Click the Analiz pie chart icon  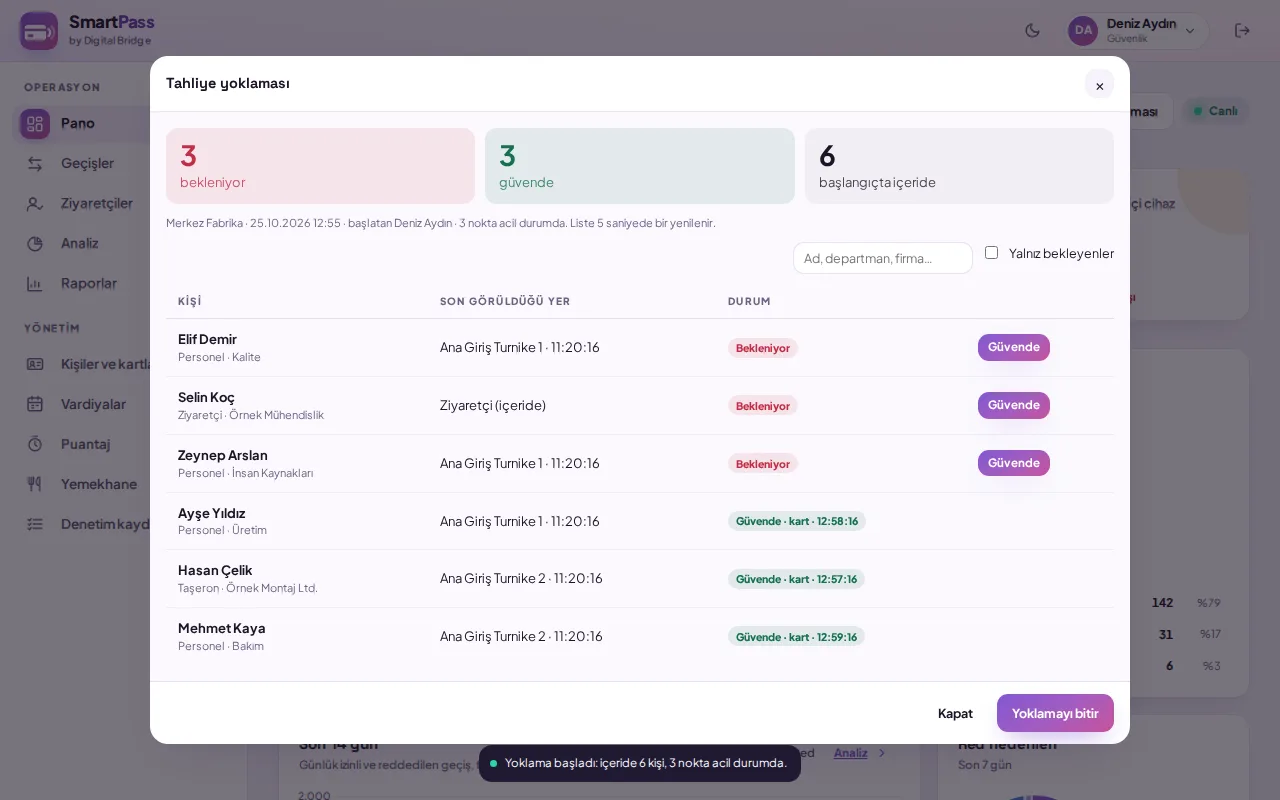coord(35,244)
